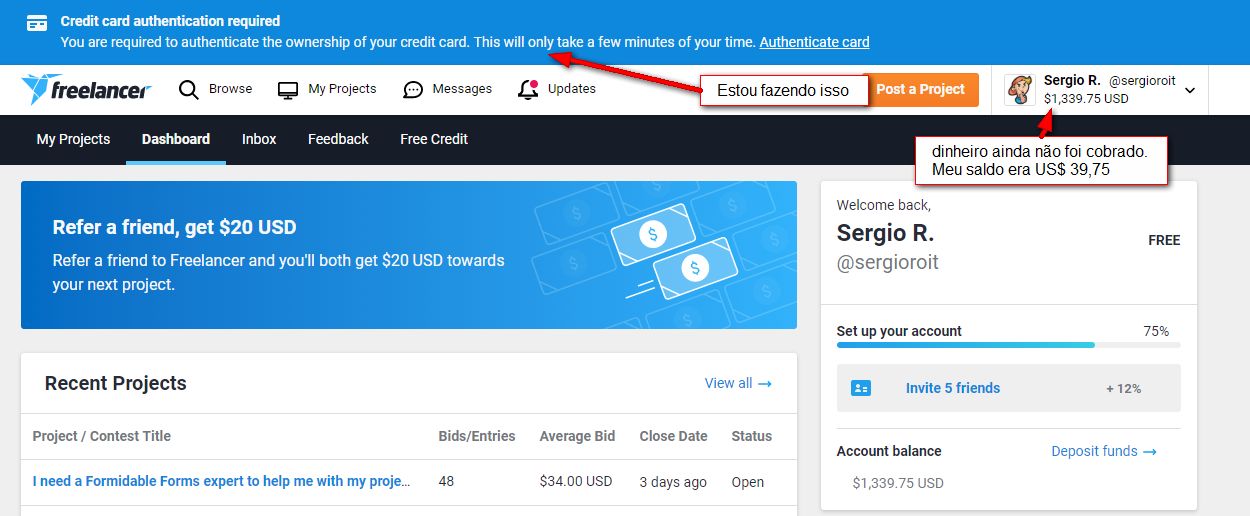This screenshot has width=1250, height=516.
Task: Open the View all projects link
Action: click(738, 383)
